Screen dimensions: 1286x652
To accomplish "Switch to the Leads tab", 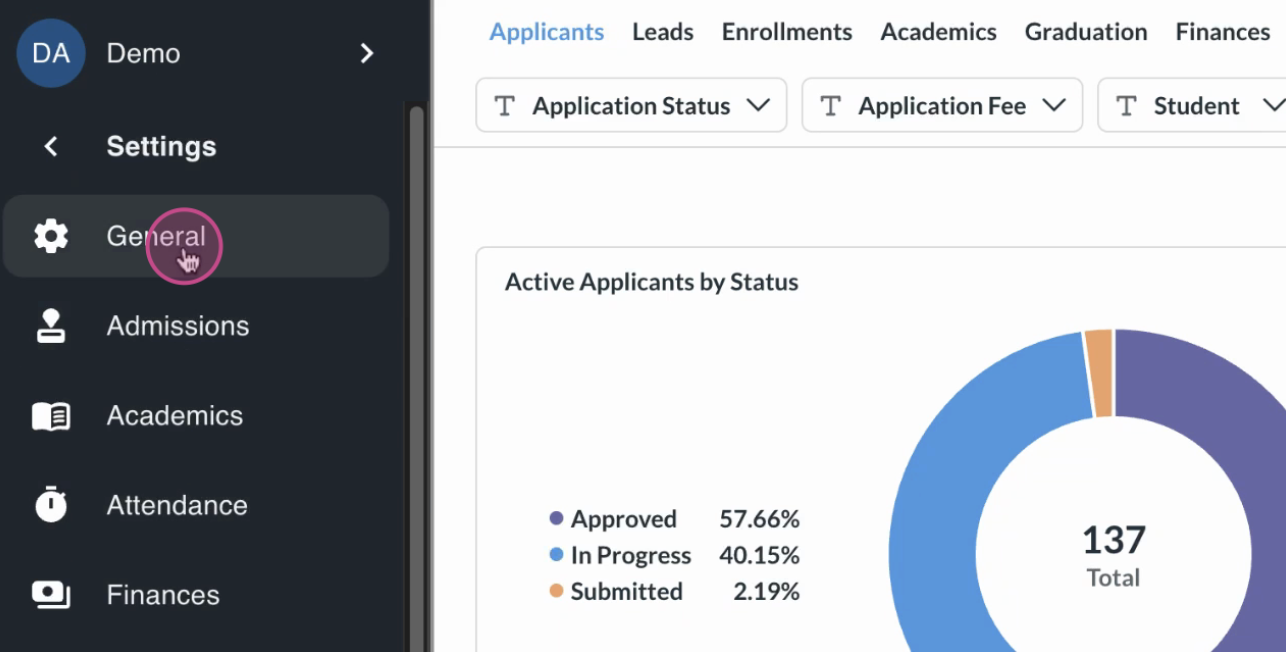I will [663, 32].
